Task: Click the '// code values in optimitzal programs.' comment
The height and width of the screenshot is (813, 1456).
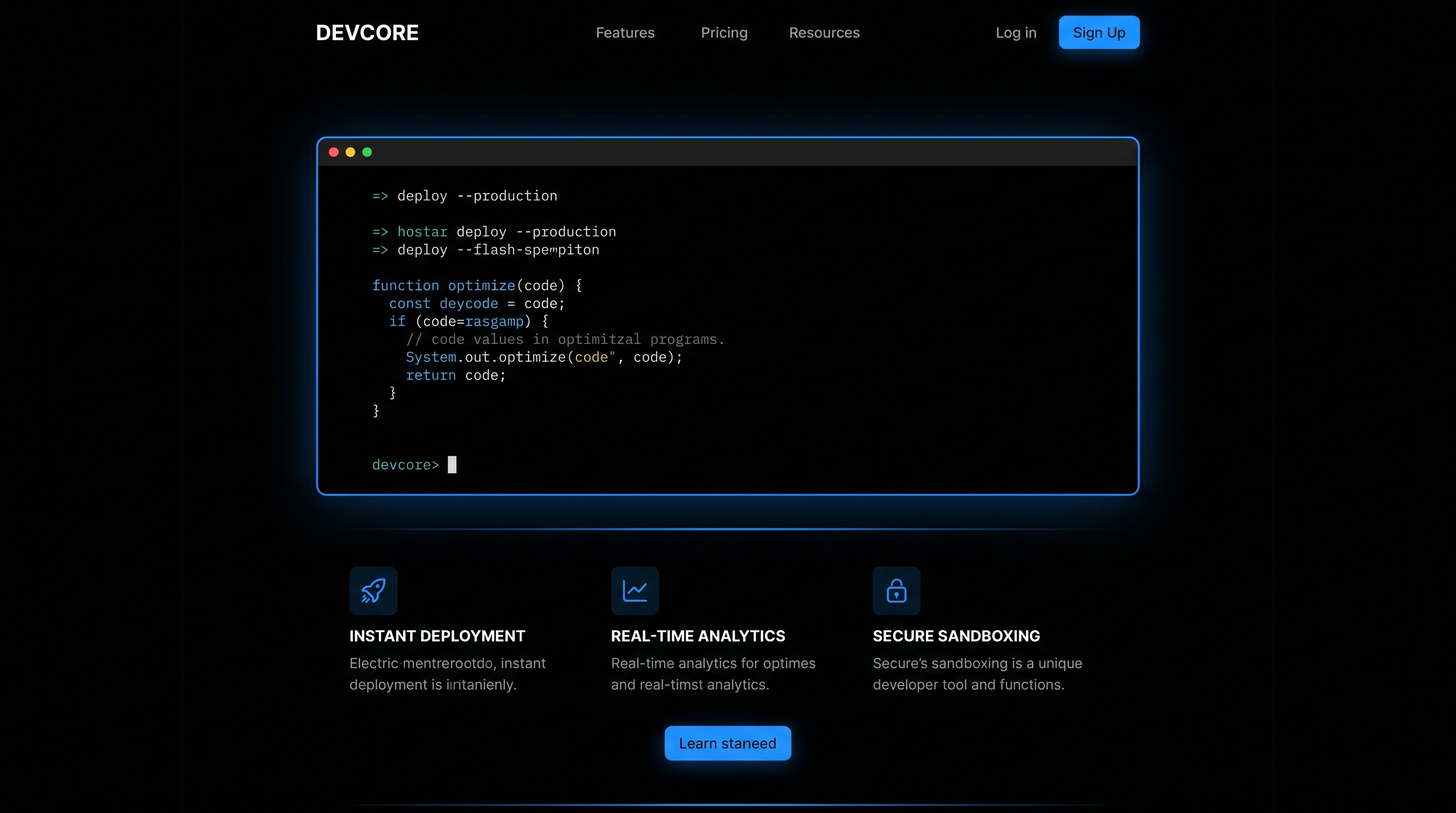Action: point(565,339)
